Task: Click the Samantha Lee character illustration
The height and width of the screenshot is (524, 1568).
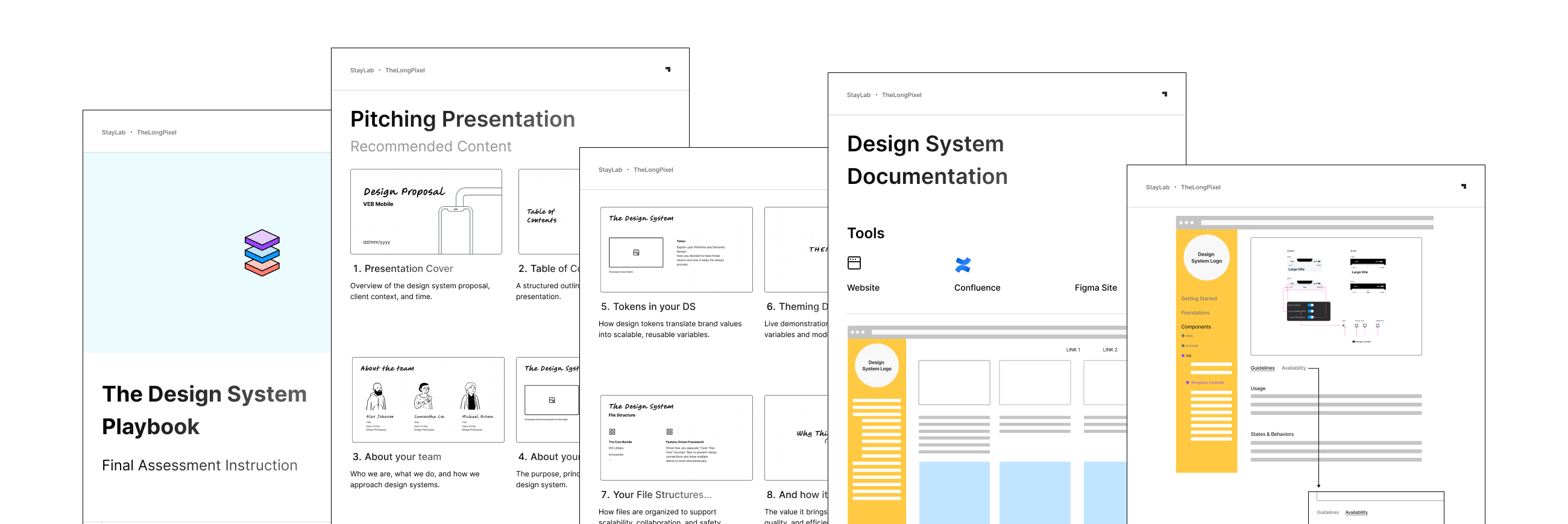Action: coord(424,397)
